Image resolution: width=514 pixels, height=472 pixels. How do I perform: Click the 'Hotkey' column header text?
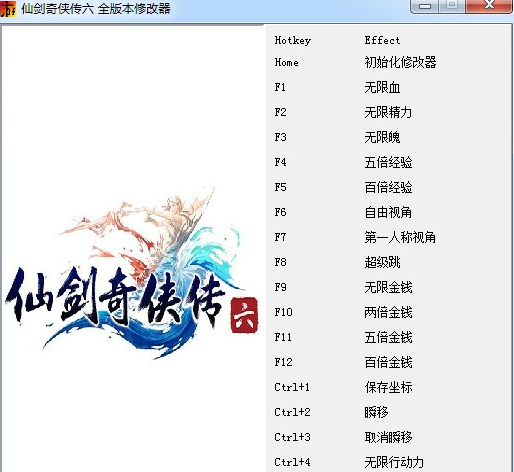[293, 41]
